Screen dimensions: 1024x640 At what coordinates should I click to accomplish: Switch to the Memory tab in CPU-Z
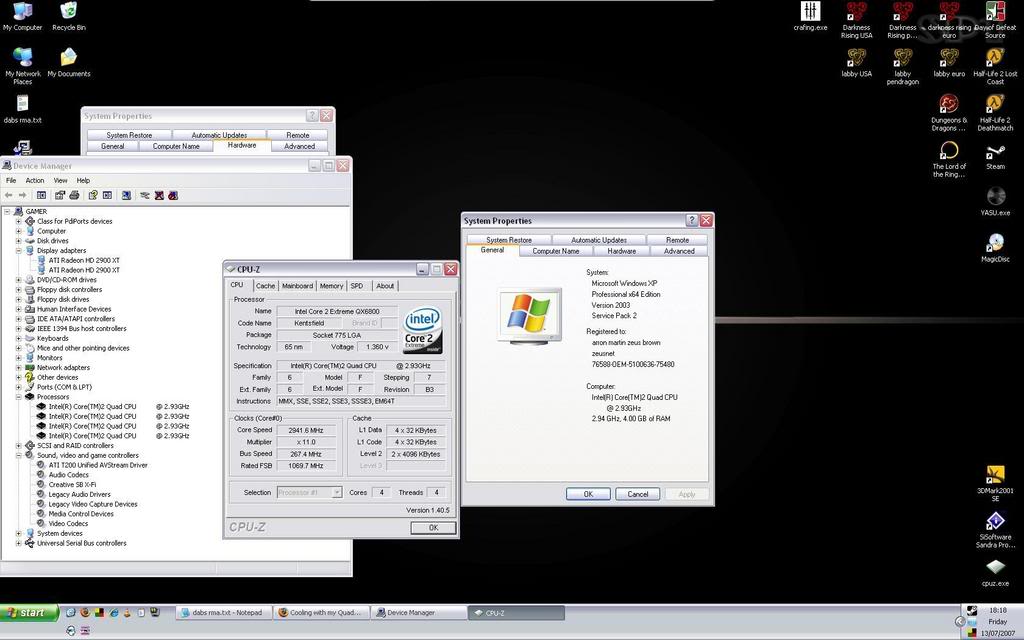pos(331,286)
